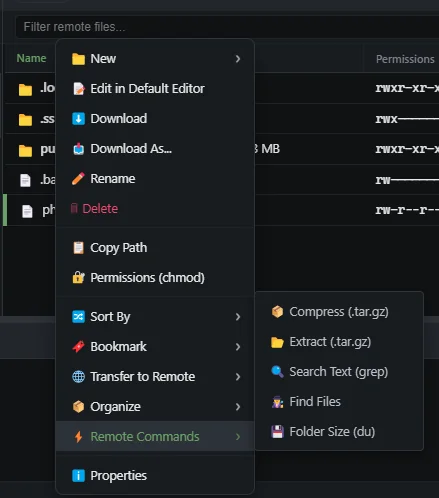The image size is (439, 498).
Task: Click the Compress box icon in submenu
Action: pos(277,312)
